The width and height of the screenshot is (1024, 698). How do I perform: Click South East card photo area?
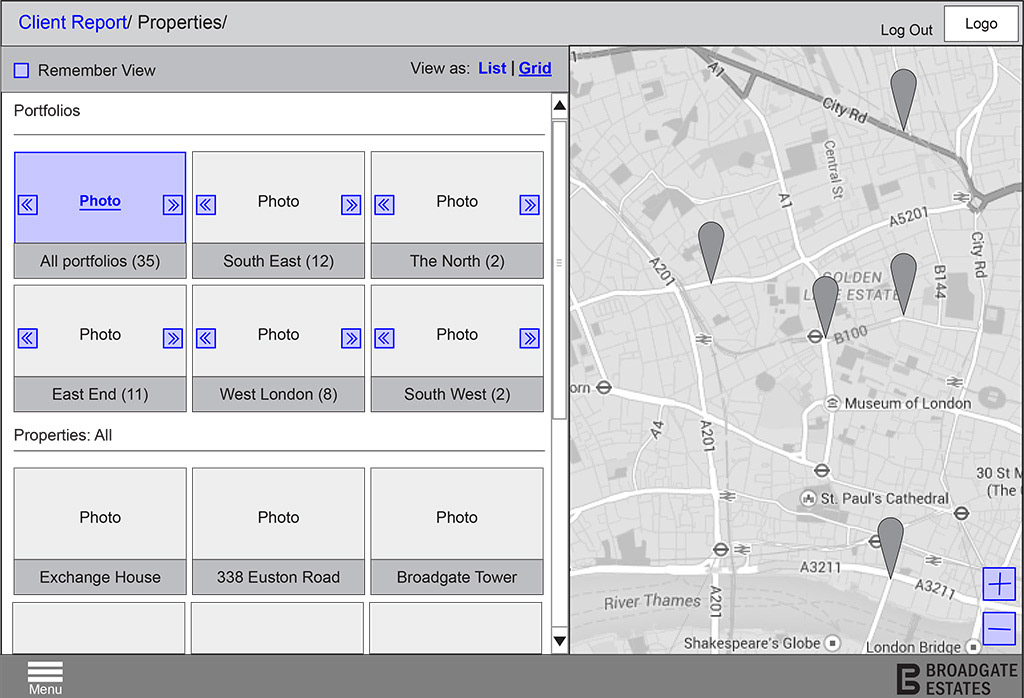(x=278, y=198)
